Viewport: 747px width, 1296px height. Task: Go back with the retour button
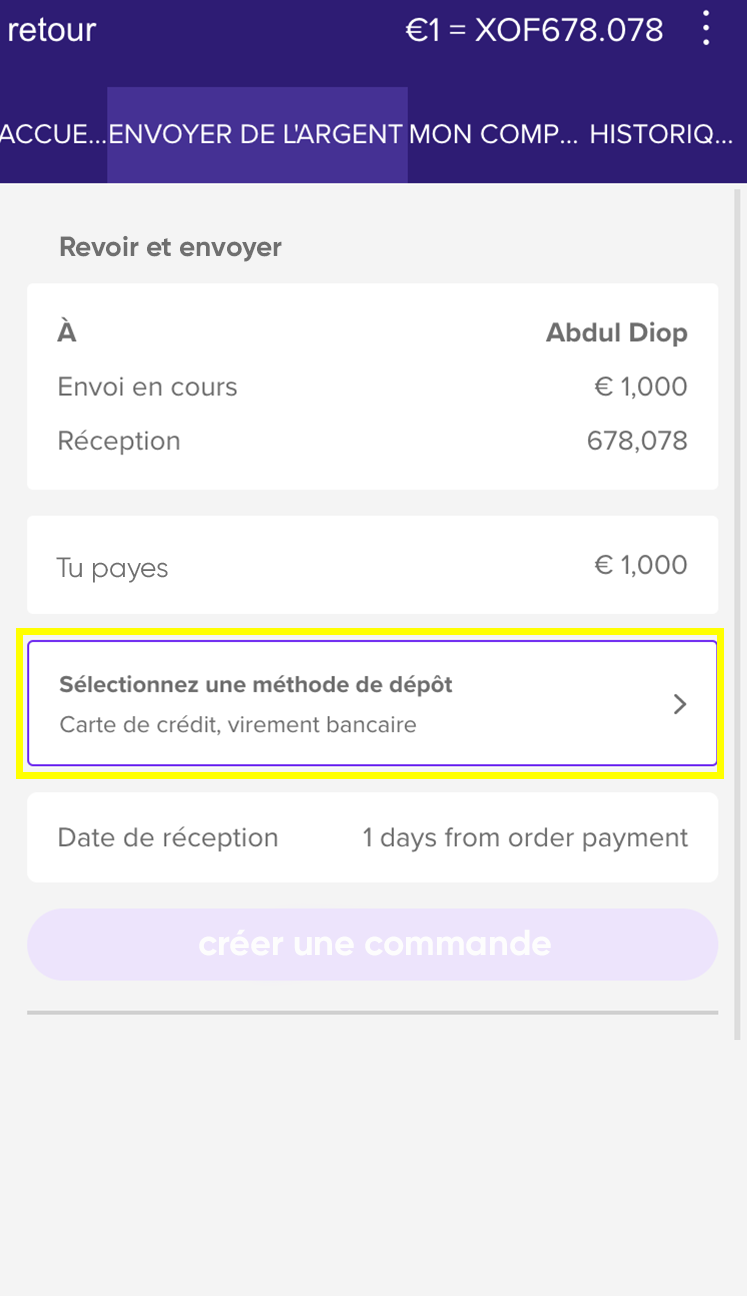coord(52,30)
